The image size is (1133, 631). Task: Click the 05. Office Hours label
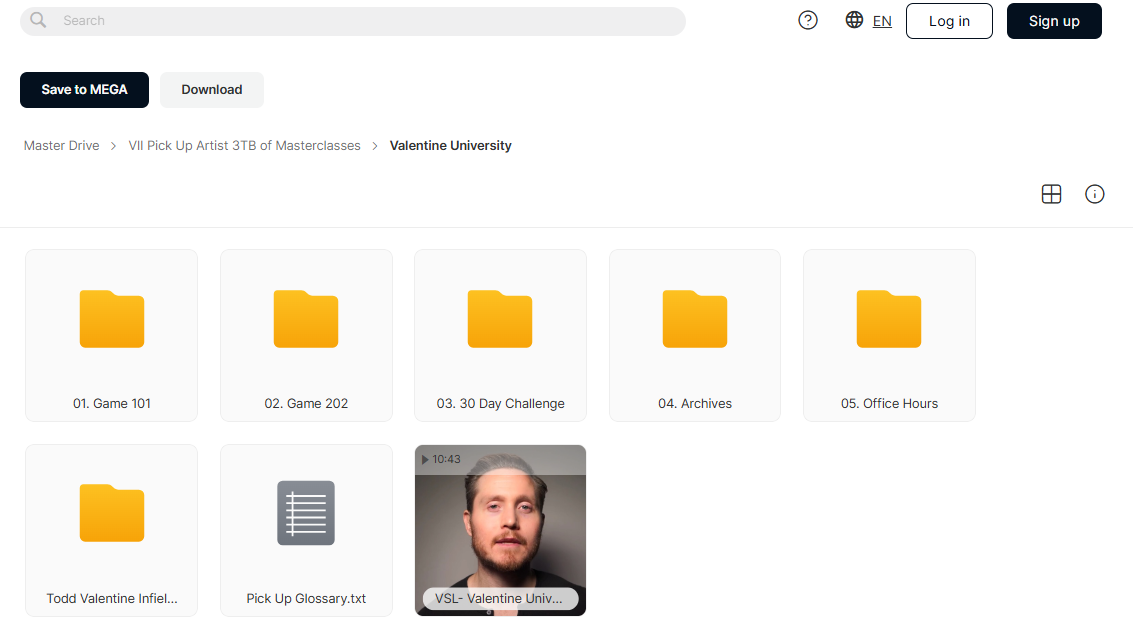coord(889,403)
